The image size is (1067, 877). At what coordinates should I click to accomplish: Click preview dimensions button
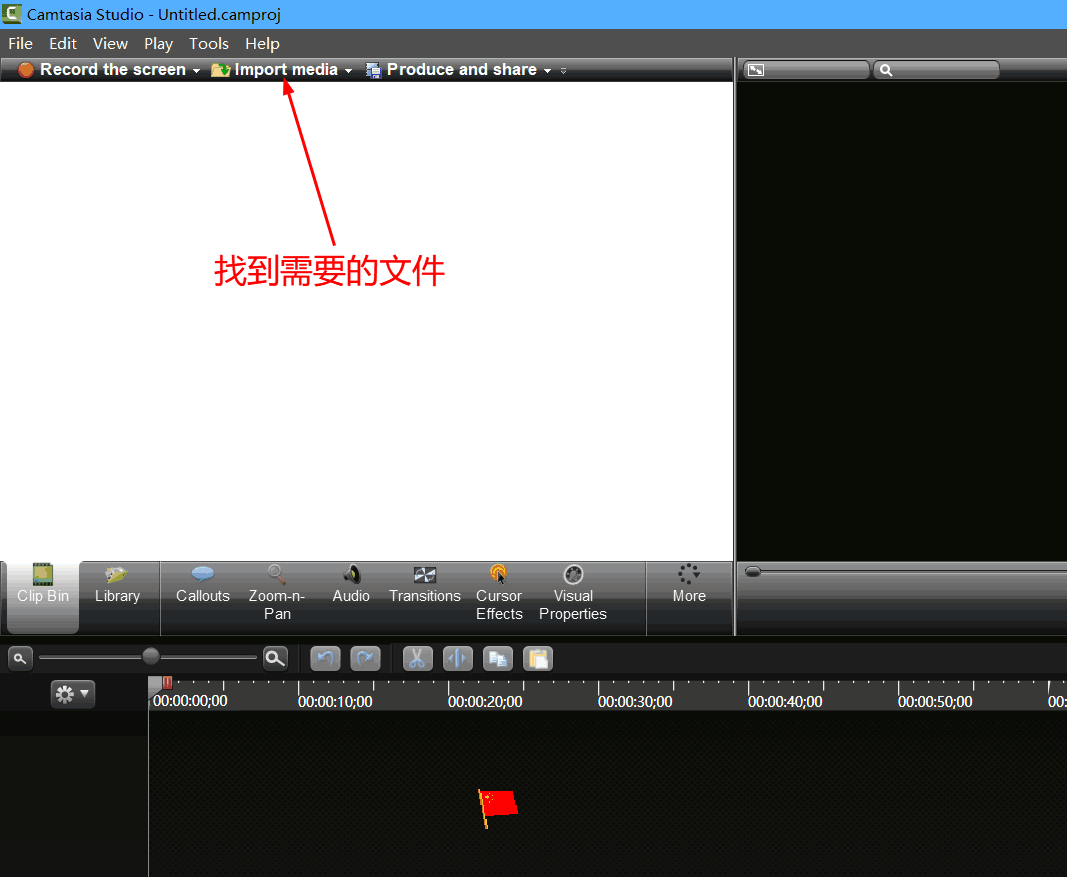(x=806, y=69)
